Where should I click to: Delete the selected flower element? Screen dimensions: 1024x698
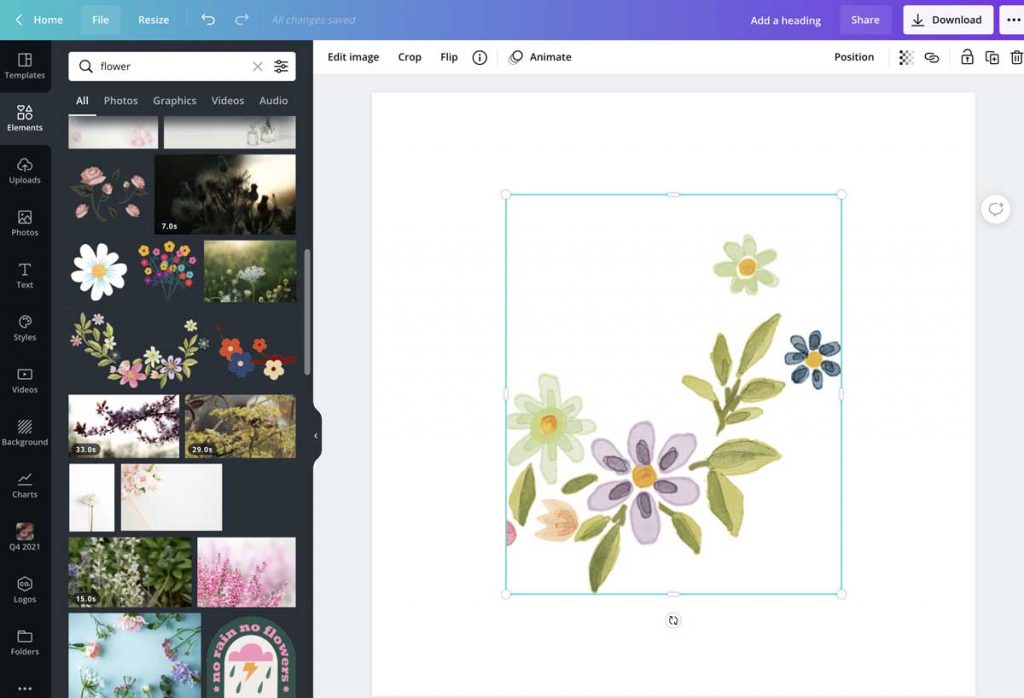(x=1015, y=57)
